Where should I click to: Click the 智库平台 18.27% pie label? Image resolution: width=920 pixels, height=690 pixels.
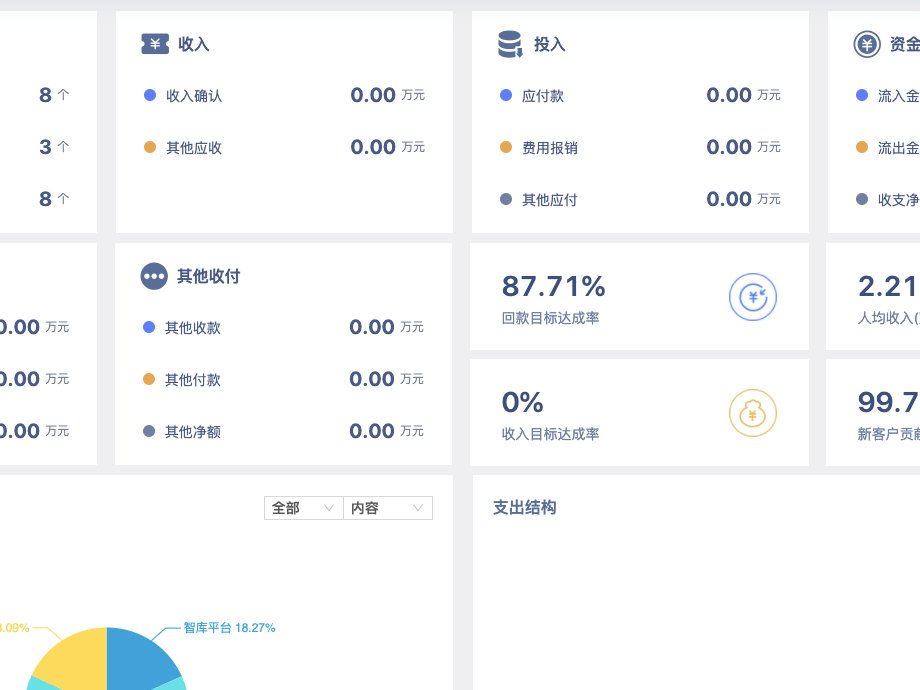[x=229, y=628]
